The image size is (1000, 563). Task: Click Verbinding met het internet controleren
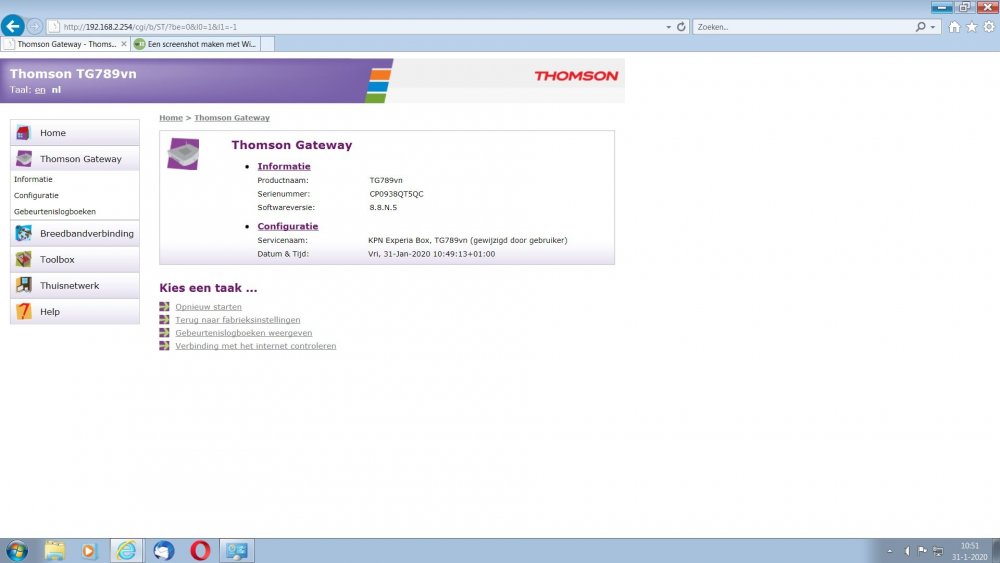pyautogui.click(x=256, y=346)
